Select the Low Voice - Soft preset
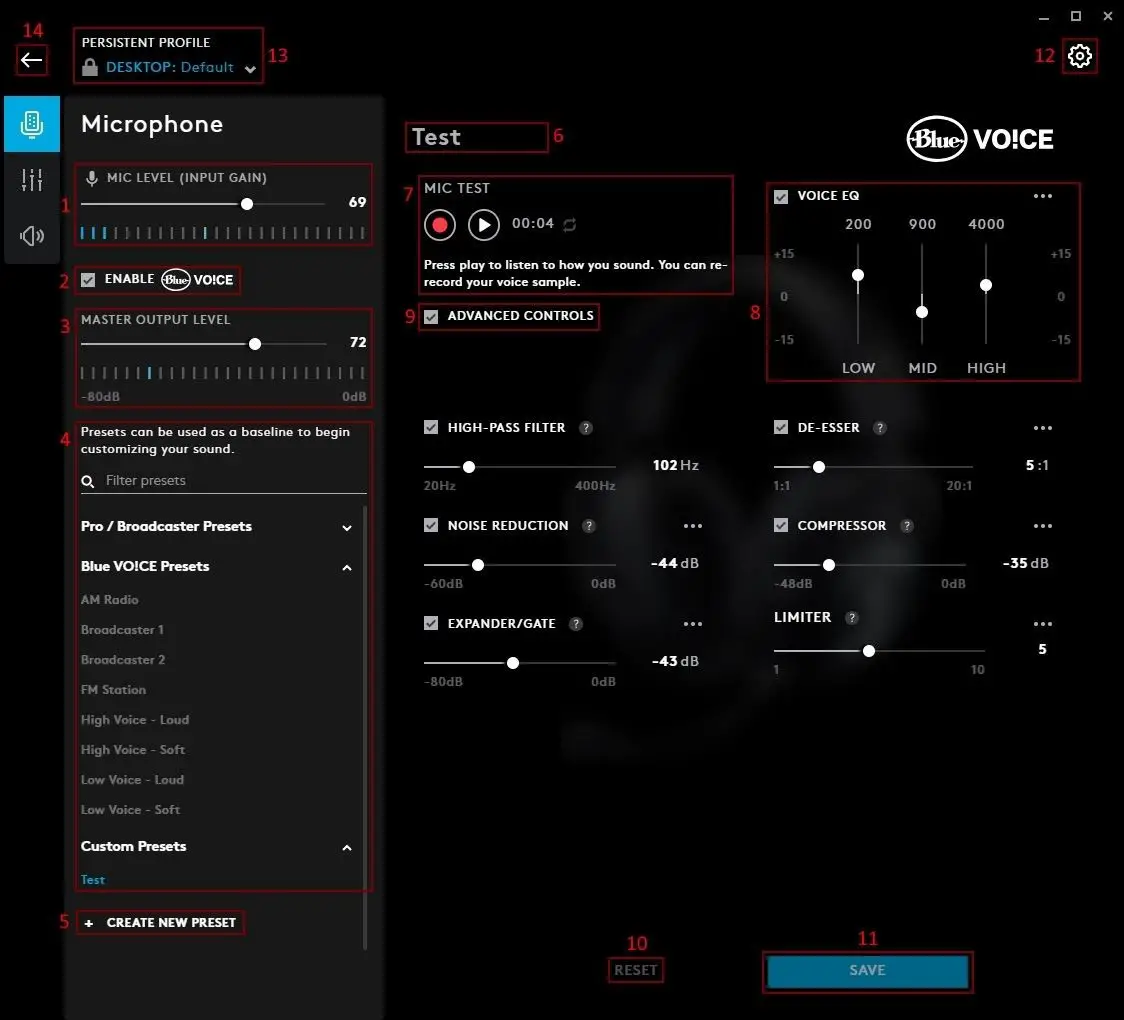Viewport: 1124px width, 1020px height. coord(130,811)
